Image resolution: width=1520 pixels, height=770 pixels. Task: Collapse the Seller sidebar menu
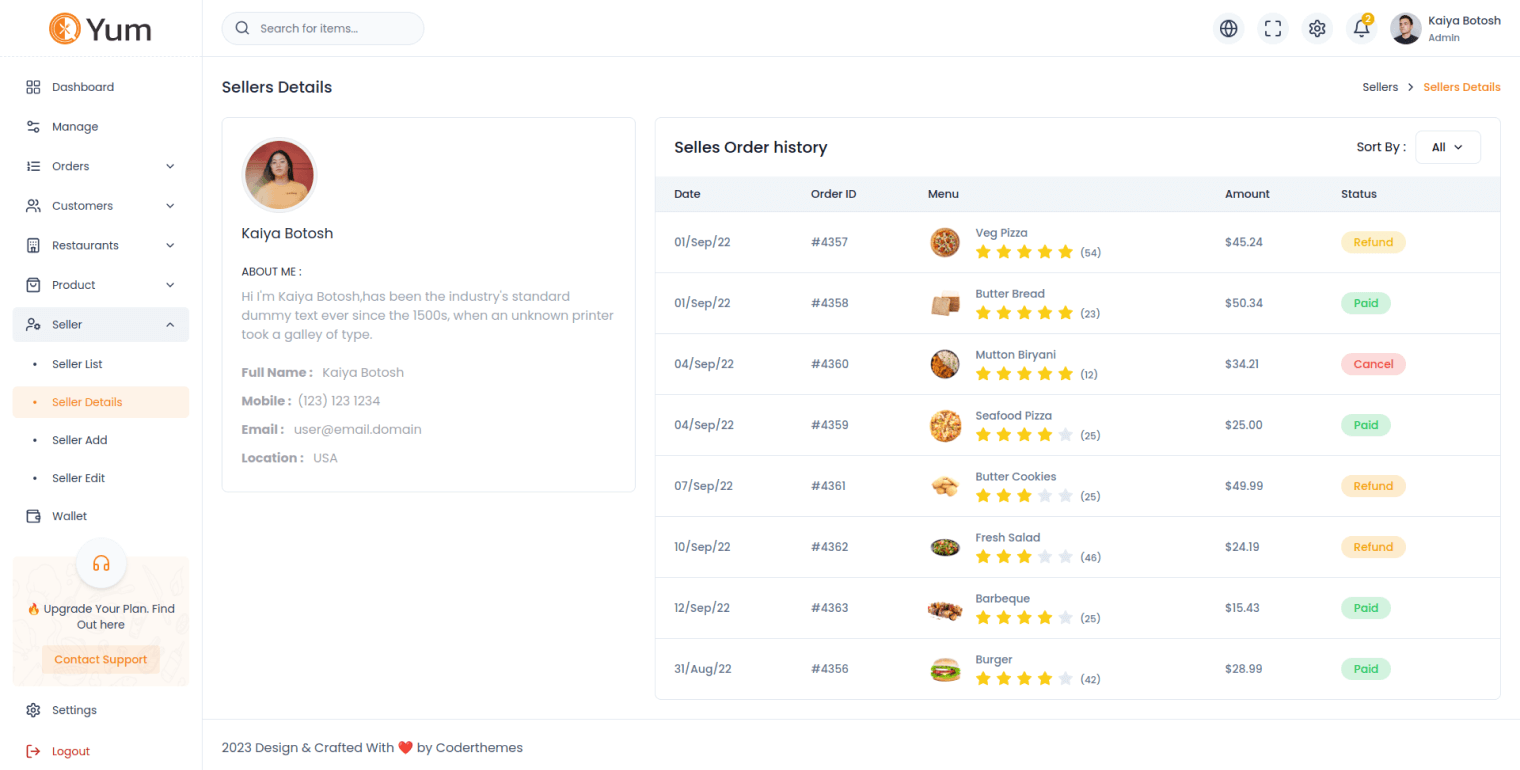(100, 325)
